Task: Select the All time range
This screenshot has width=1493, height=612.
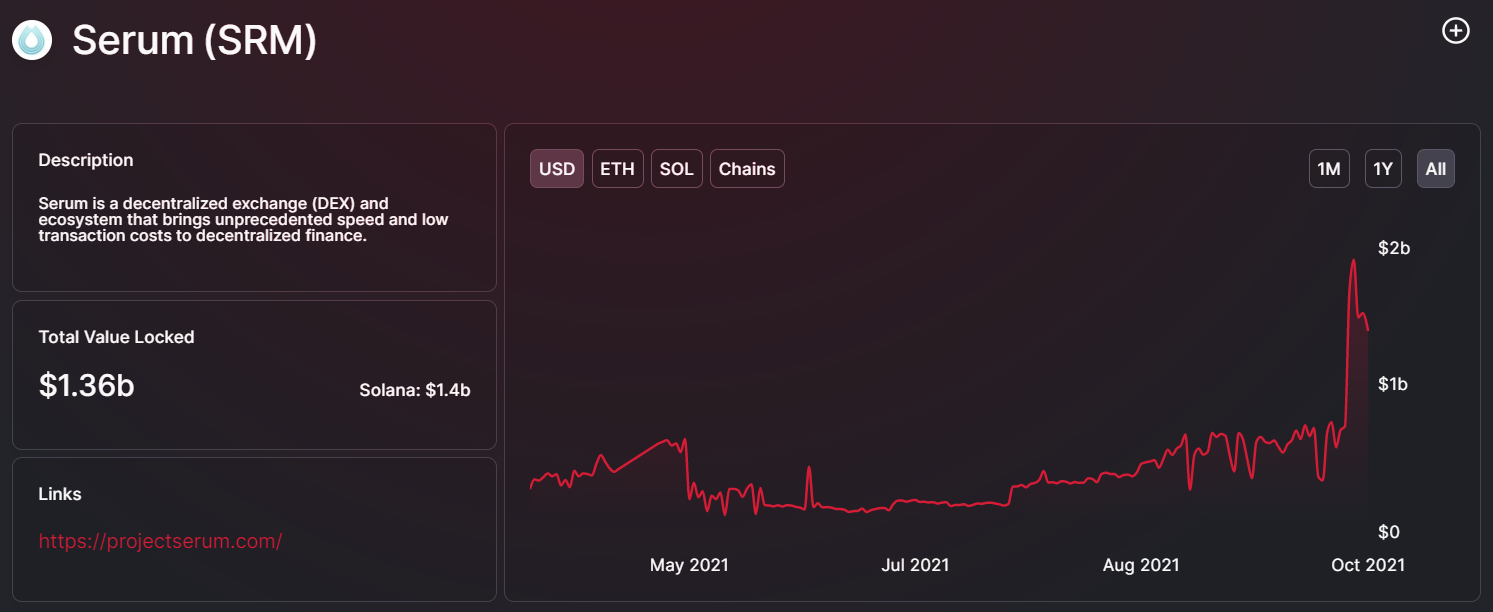Action: click(x=1436, y=169)
